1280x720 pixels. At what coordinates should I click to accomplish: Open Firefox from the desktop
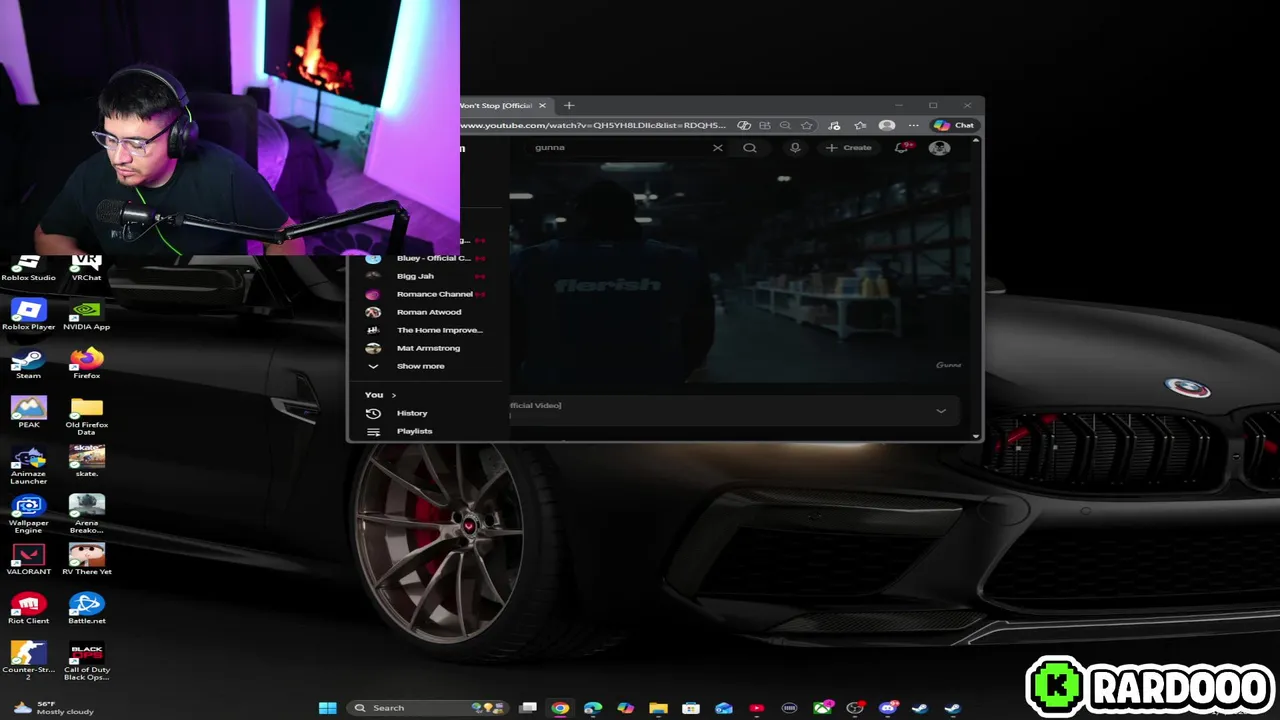point(86,364)
